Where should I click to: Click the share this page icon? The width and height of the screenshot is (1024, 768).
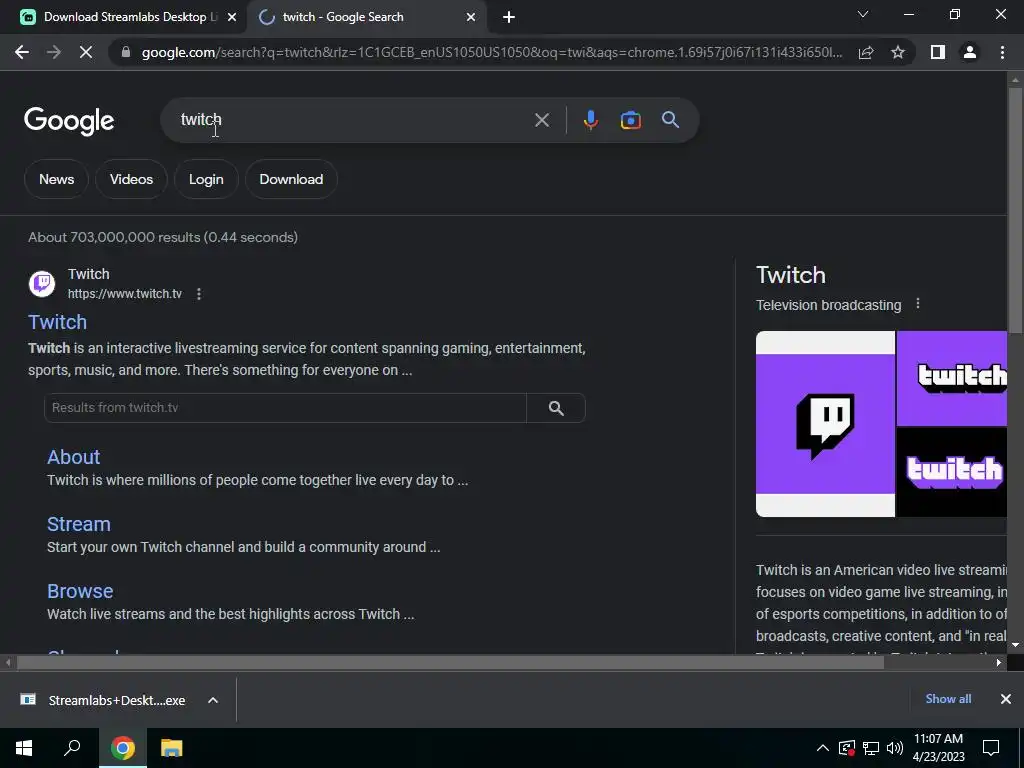(x=866, y=52)
